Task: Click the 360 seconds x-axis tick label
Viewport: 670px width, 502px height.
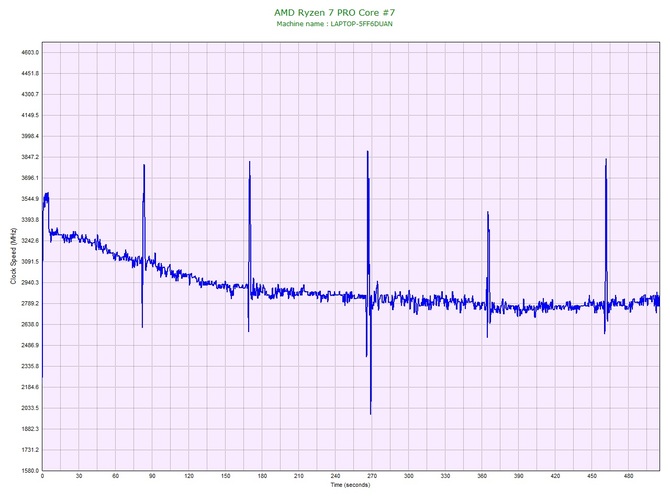Action: tap(482, 476)
